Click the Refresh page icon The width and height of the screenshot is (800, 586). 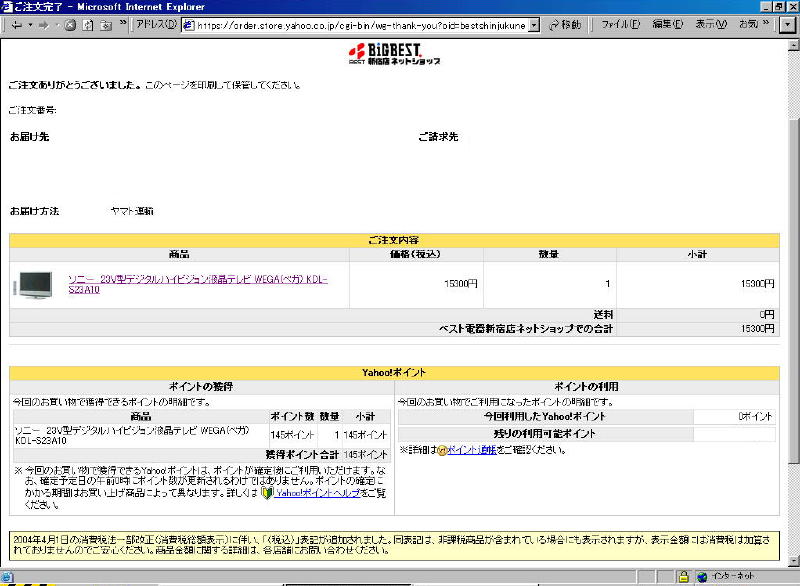[88, 25]
